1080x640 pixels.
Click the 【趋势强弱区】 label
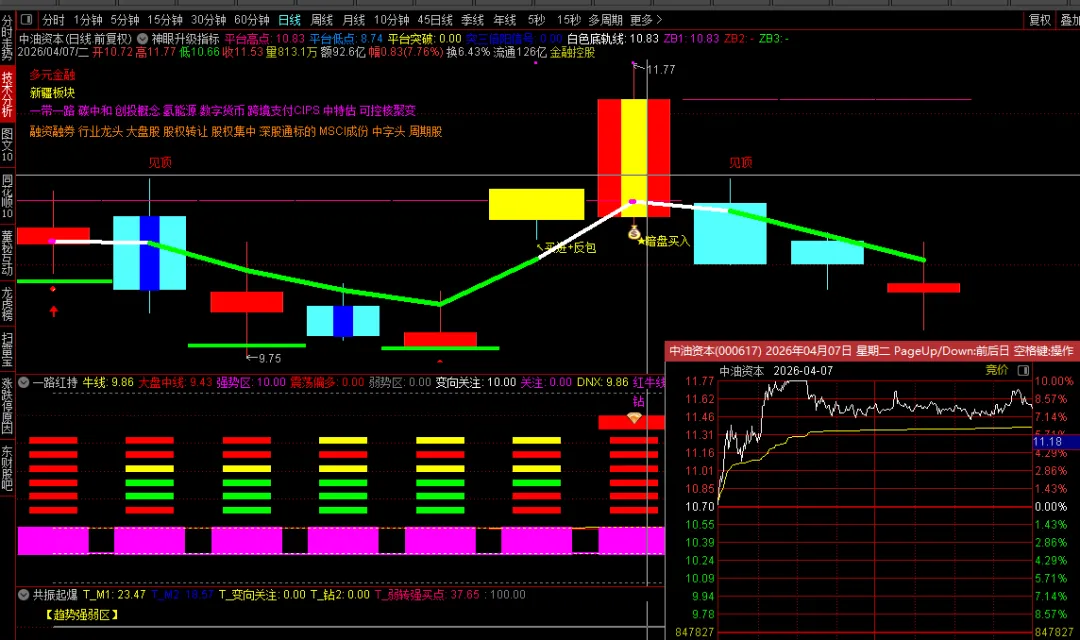point(82,615)
